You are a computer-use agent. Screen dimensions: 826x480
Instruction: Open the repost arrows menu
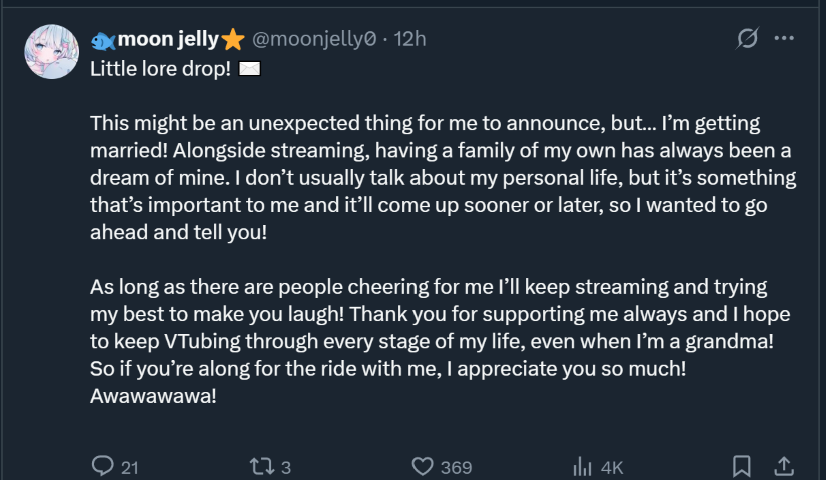(261, 466)
